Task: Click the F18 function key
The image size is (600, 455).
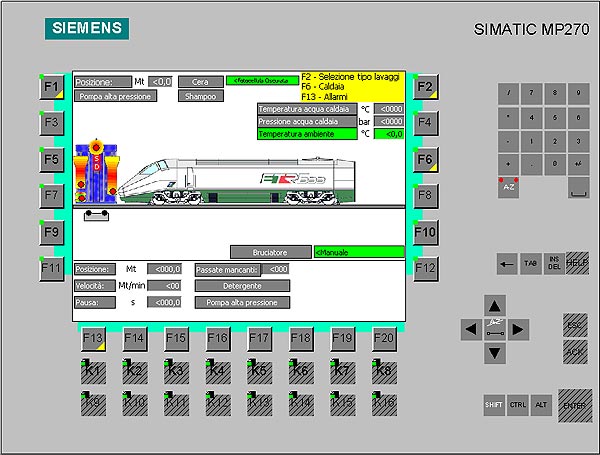Action: (x=301, y=339)
